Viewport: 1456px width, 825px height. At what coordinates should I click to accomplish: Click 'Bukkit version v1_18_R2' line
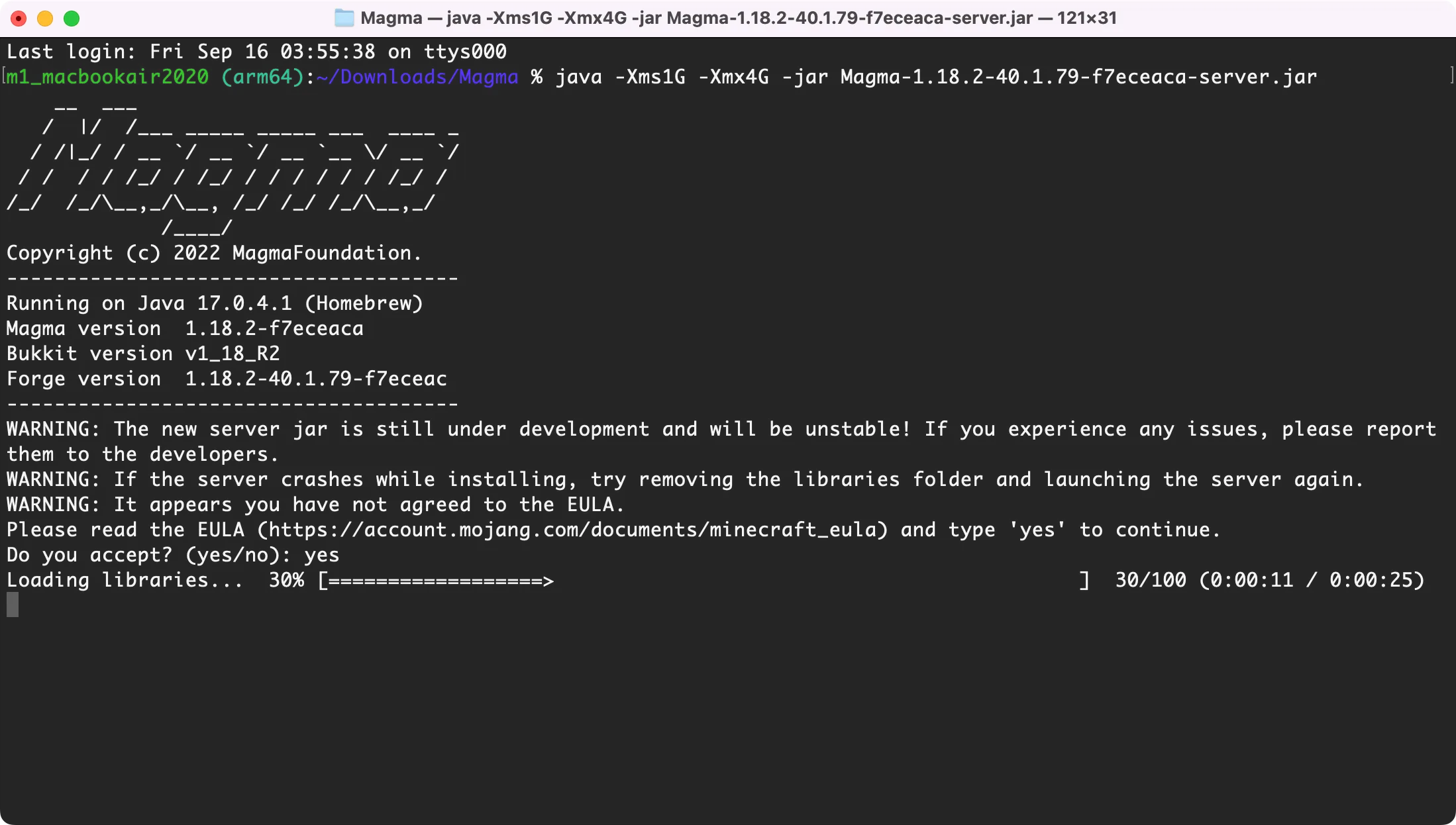(143, 354)
